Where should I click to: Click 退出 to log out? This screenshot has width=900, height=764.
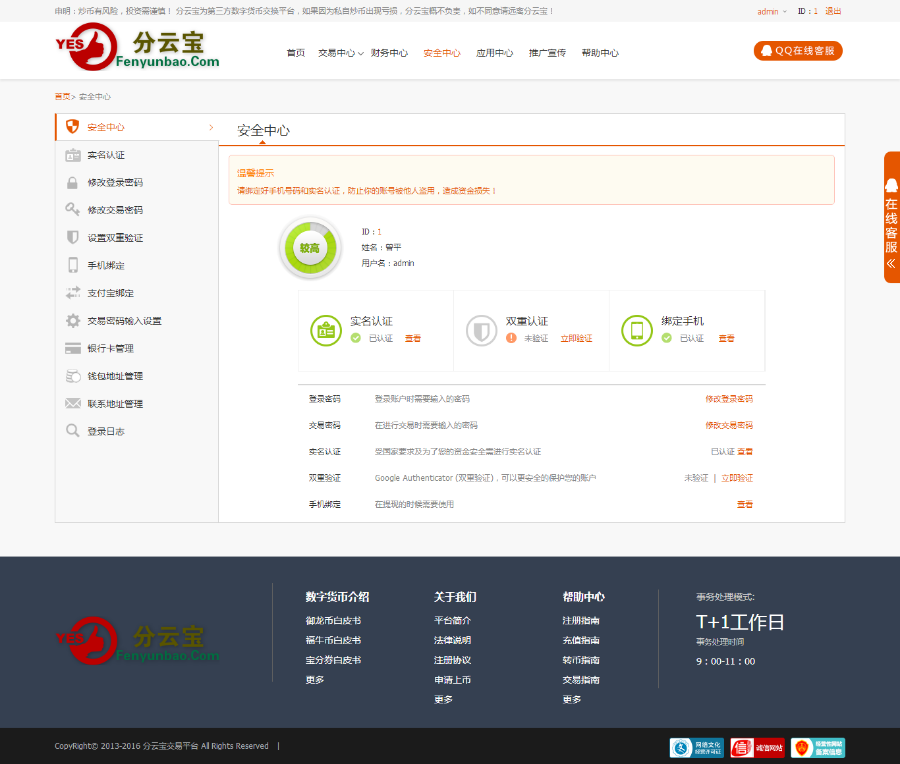point(833,11)
